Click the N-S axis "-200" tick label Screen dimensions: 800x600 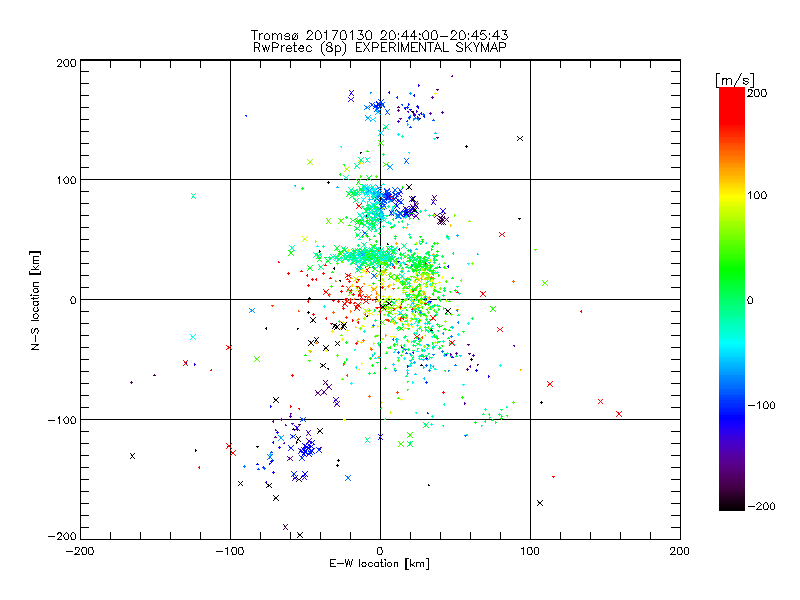click(62, 536)
